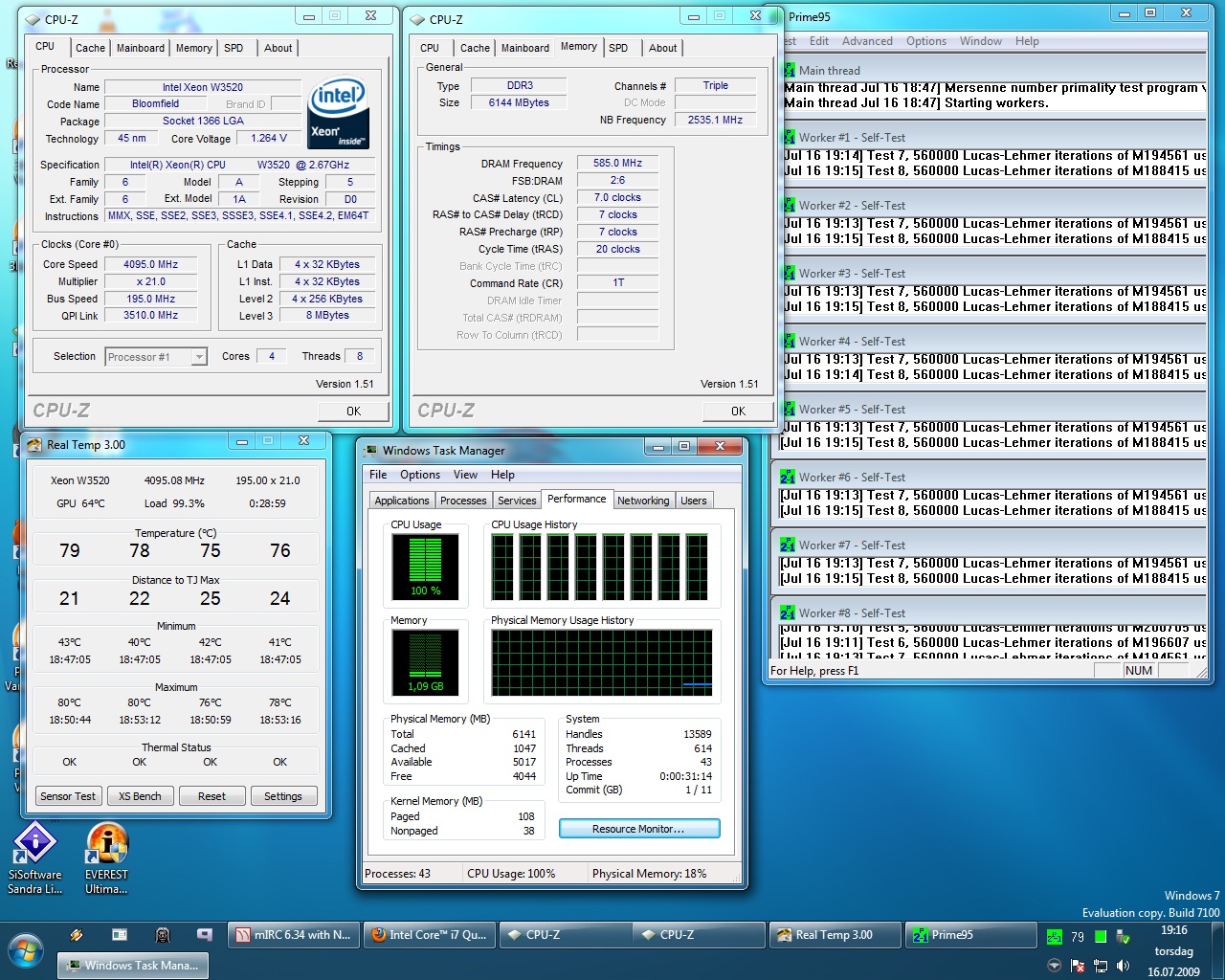Open Settings in Real Temp
This screenshot has width=1225, height=980.
coord(283,796)
